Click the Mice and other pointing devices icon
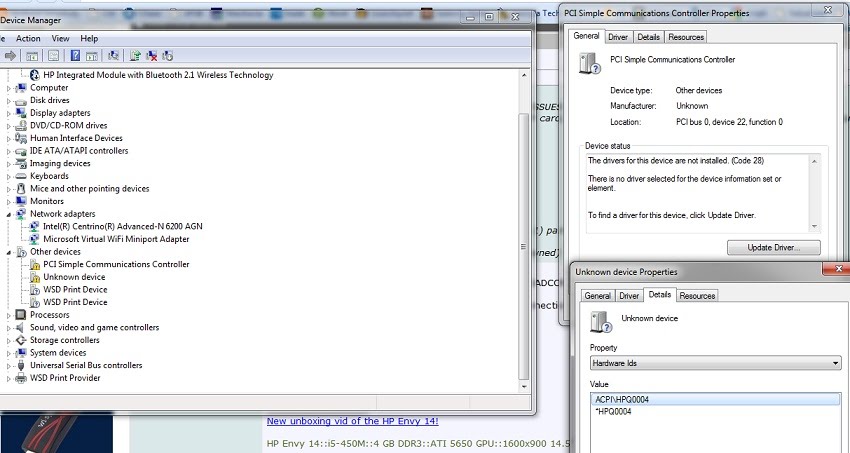850x453 pixels. (x=21, y=189)
